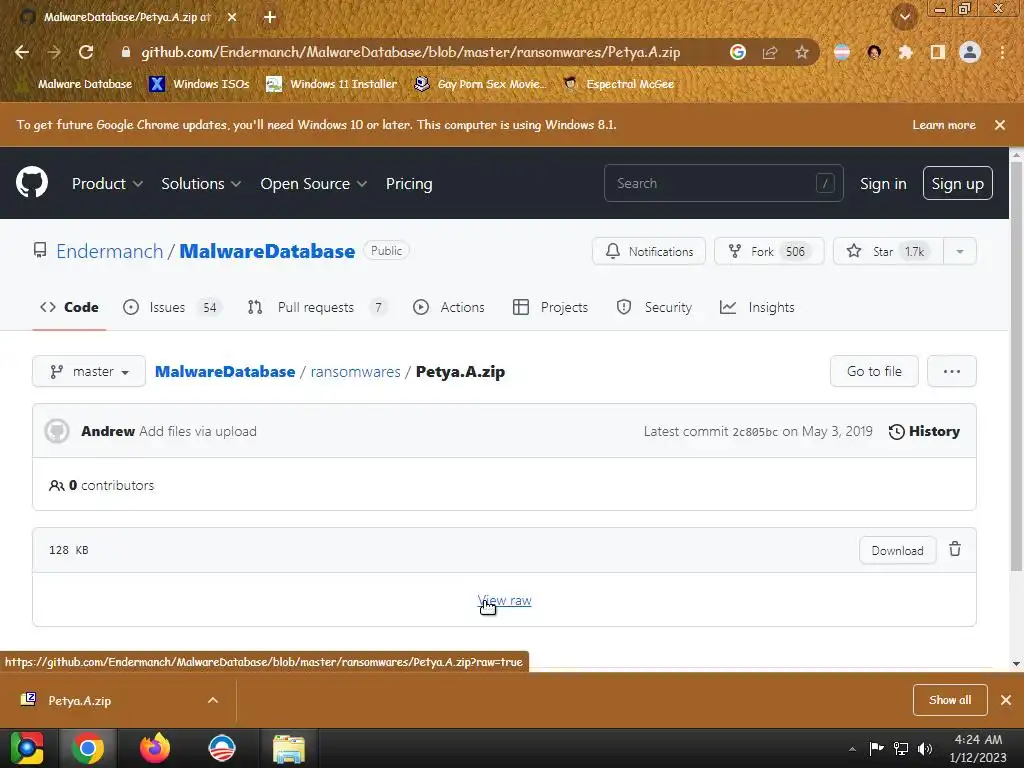
Task: Switch to the Pull requests tab
Action: (317, 308)
